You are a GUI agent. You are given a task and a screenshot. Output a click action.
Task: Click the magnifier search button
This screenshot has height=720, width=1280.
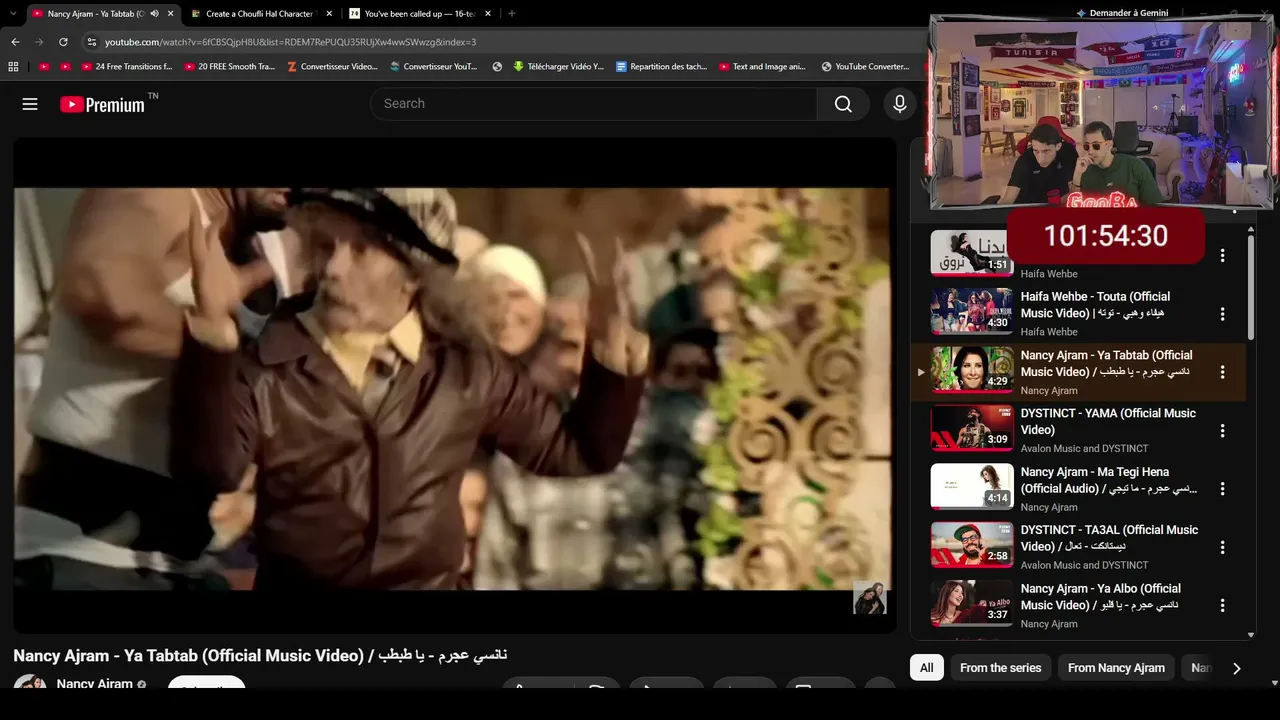click(x=843, y=104)
